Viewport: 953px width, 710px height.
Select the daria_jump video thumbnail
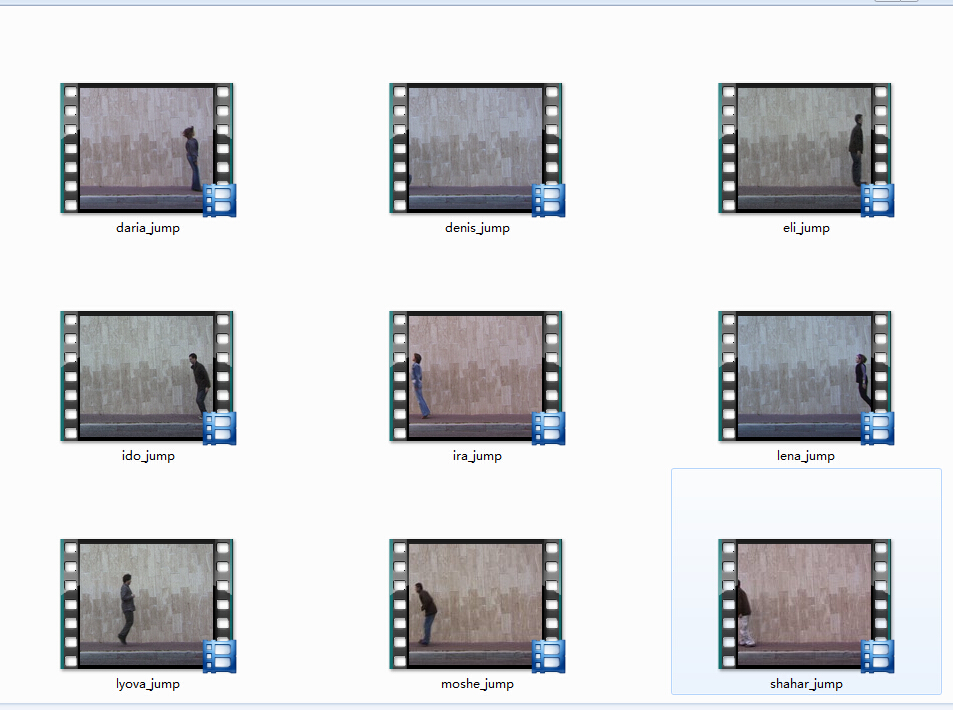pos(146,148)
